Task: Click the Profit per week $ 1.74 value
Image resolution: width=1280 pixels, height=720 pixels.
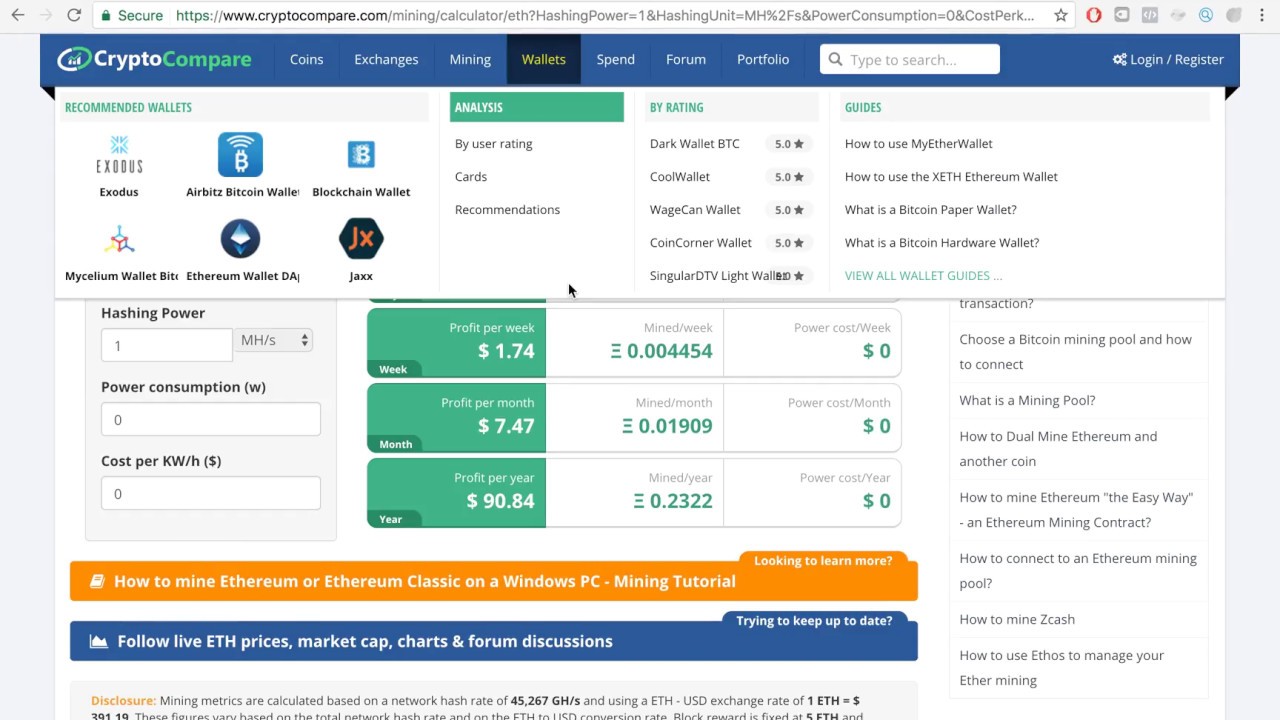Action: pyautogui.click(x=506, y=351)
